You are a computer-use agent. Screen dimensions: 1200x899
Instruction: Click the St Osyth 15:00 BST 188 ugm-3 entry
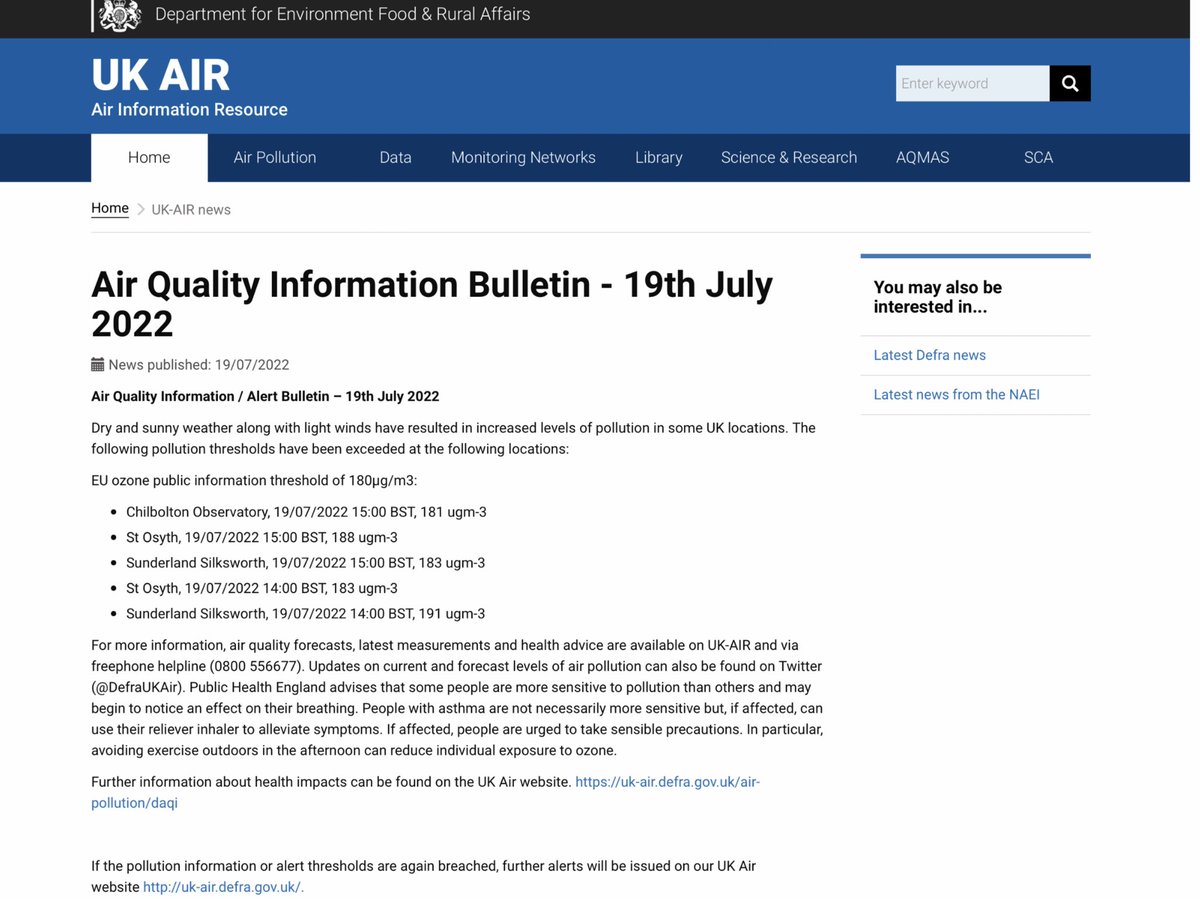[x=262, y=538]
